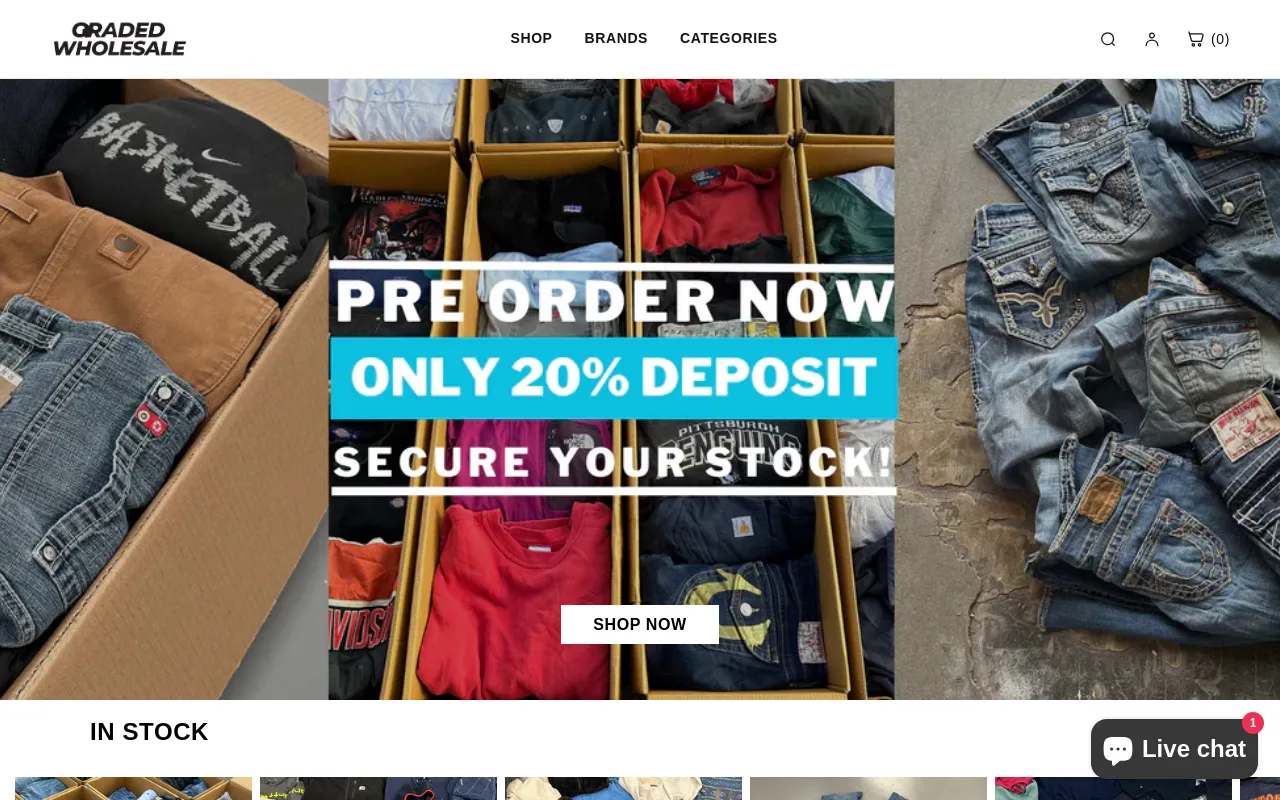The image size is (1280, 800).
Task: Click the red chat notification badge
Action: click(x=1253, y=723)
